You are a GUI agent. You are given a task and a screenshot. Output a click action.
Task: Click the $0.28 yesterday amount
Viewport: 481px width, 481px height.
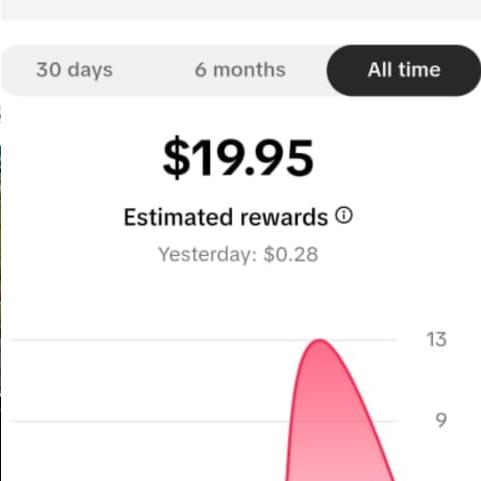(291, 255)
